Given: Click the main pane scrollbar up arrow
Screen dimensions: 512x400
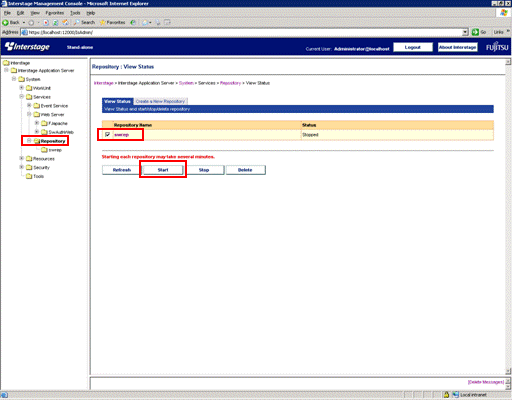Looking at the screenshot, I should (508, 62).
